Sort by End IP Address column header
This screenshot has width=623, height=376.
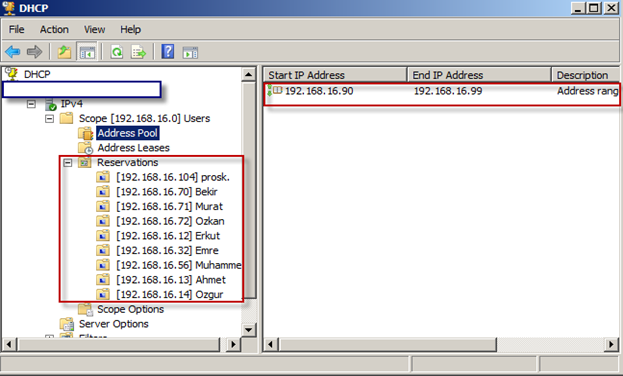click(480, 75)
